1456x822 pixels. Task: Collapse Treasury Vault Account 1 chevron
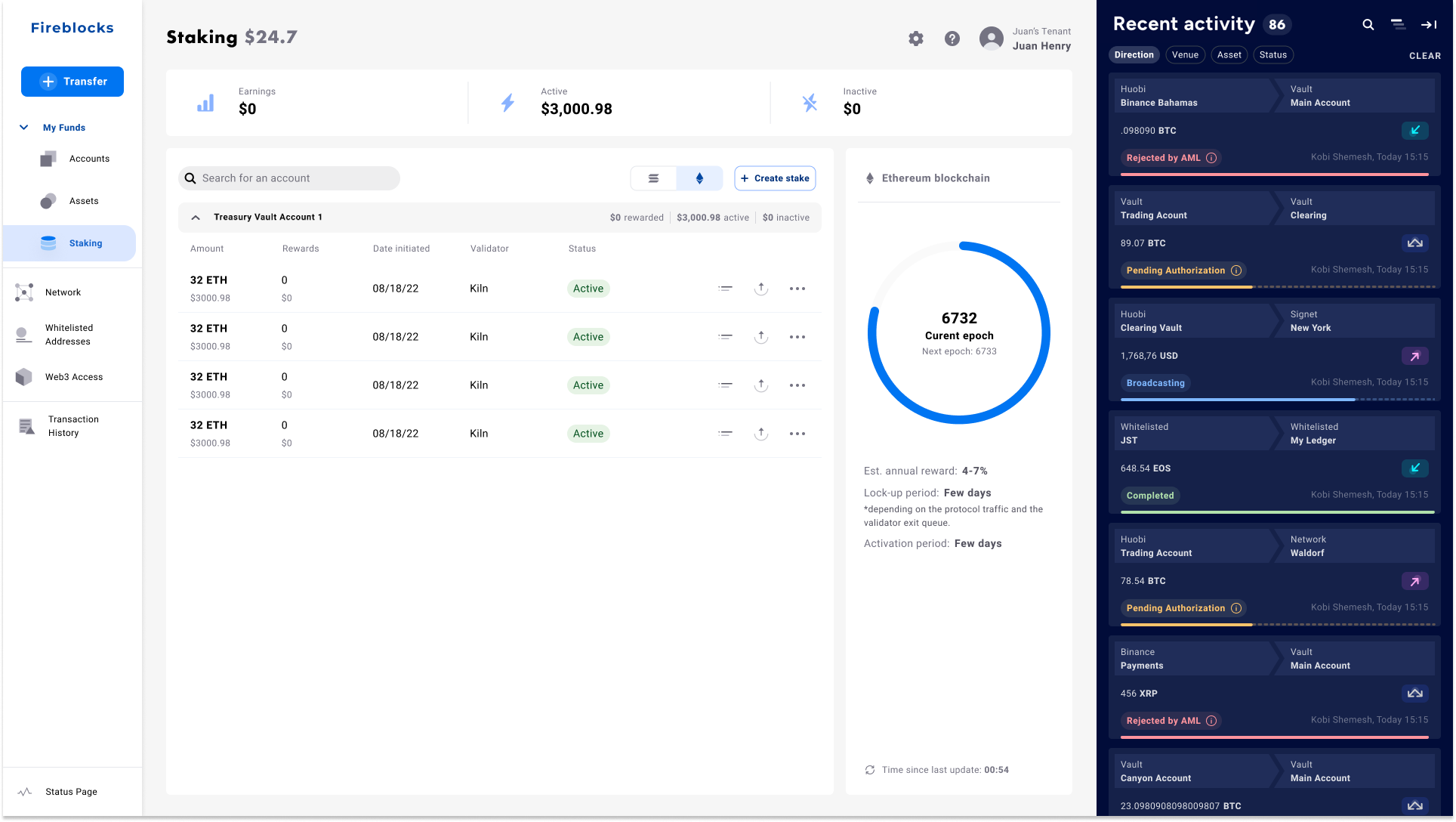pyautogui.click(x=196, y=218)
